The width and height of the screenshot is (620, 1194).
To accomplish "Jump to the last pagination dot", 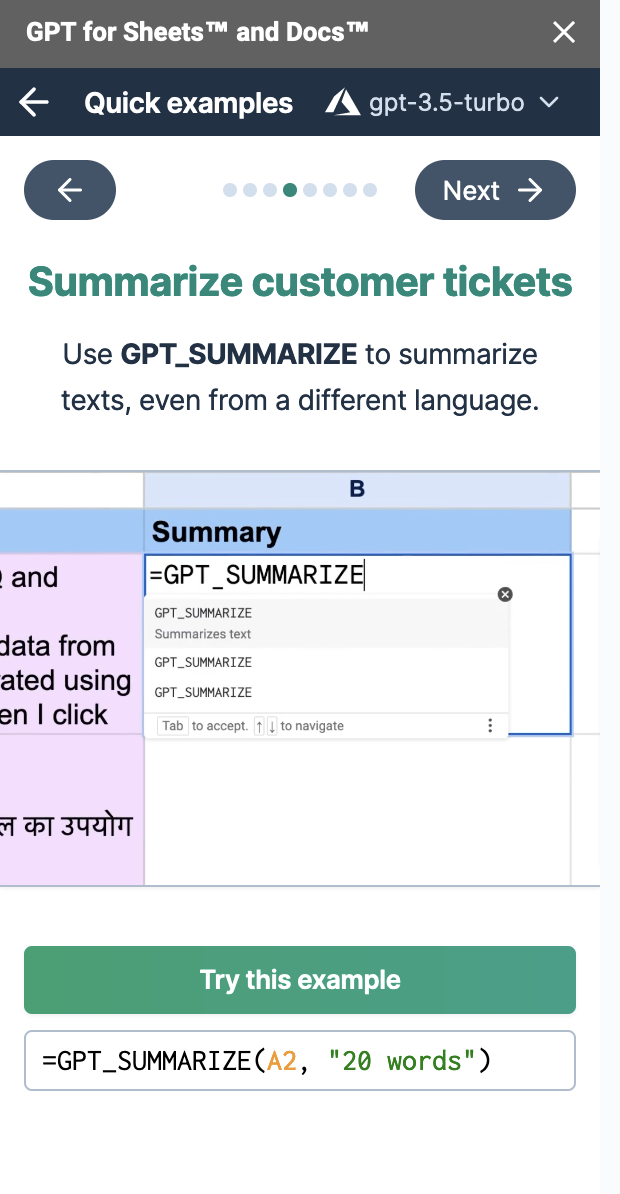I will pos(370,190).
